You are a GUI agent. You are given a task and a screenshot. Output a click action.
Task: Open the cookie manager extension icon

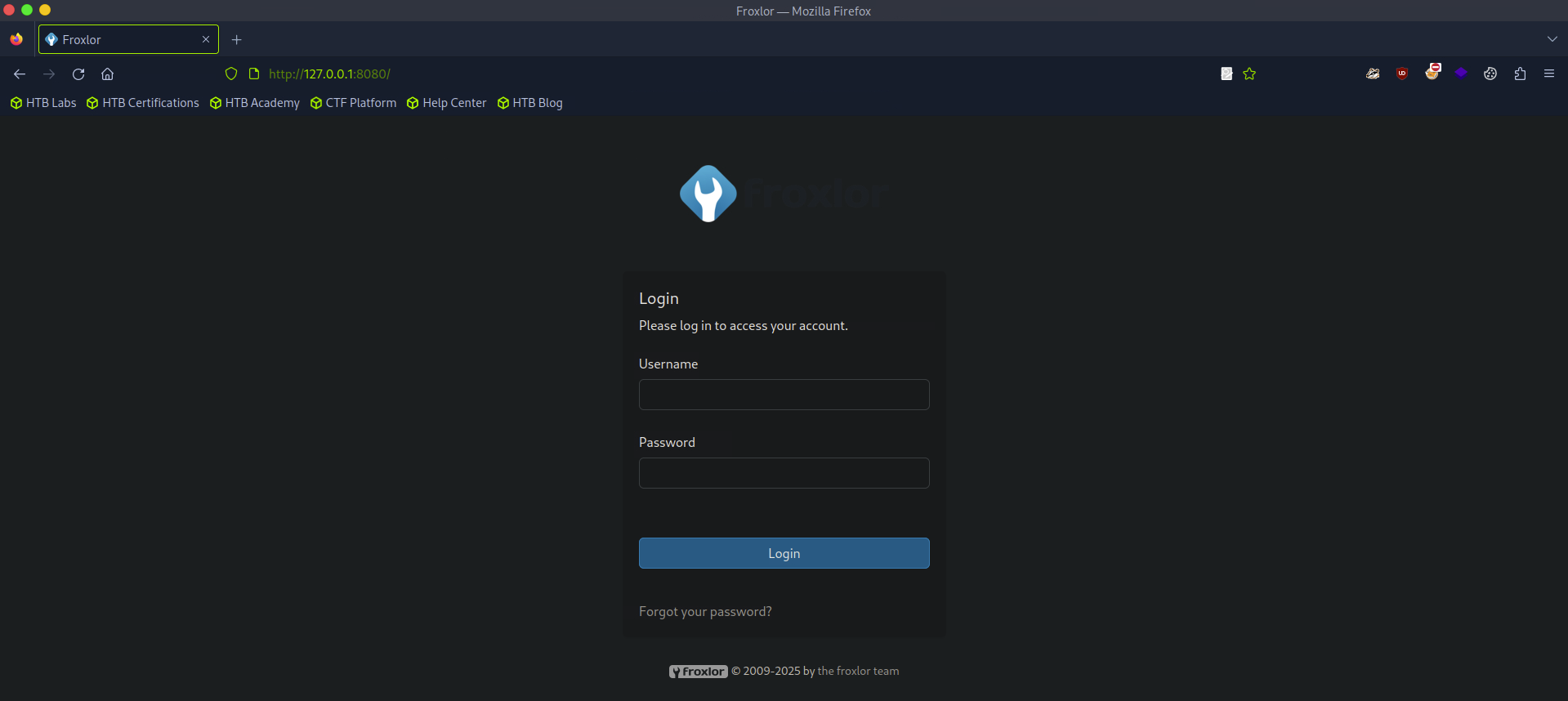click(x=1490, y=74)
